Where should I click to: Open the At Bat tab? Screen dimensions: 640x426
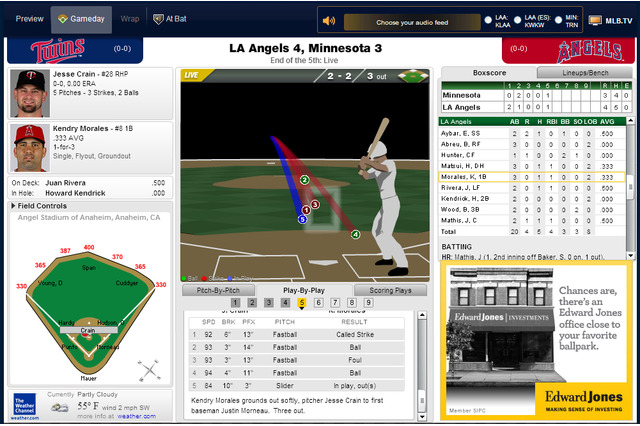[x=170, y=19]
